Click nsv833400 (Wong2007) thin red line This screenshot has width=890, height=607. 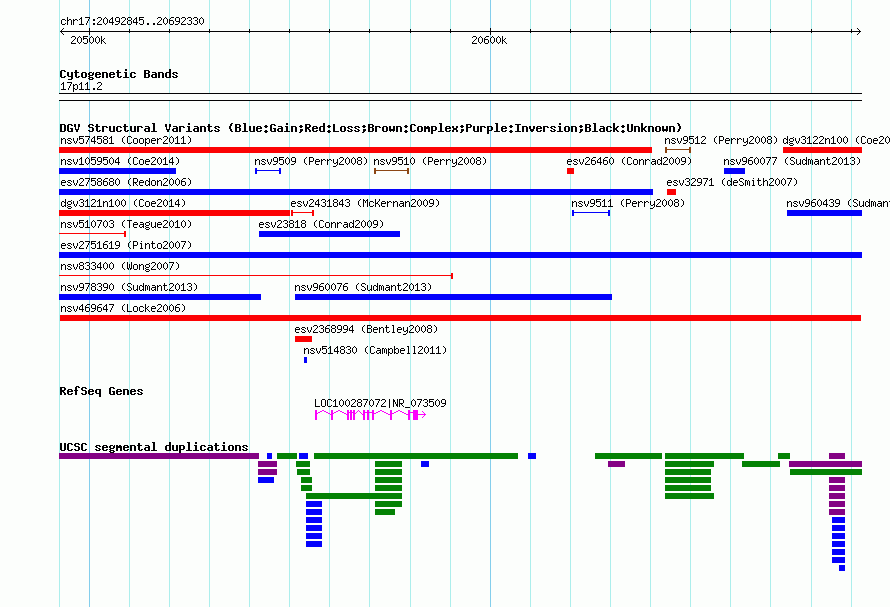coord(256,275)
